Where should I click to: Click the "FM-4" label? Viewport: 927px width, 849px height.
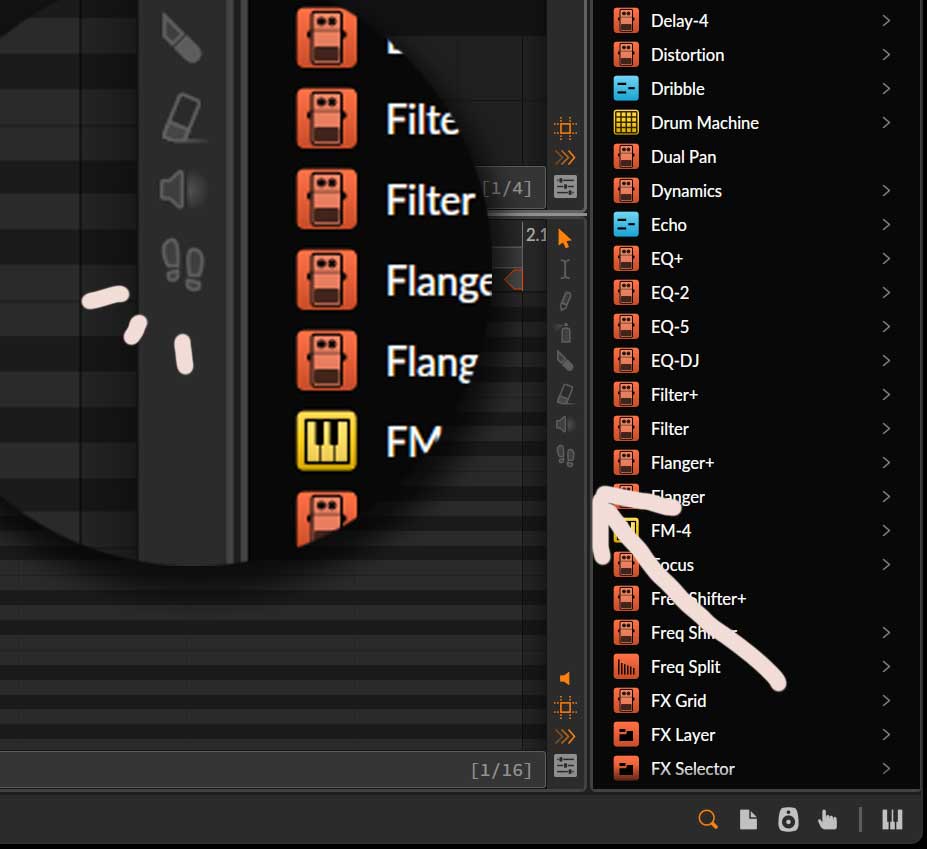pyautogui.click(x=671, y=531)
